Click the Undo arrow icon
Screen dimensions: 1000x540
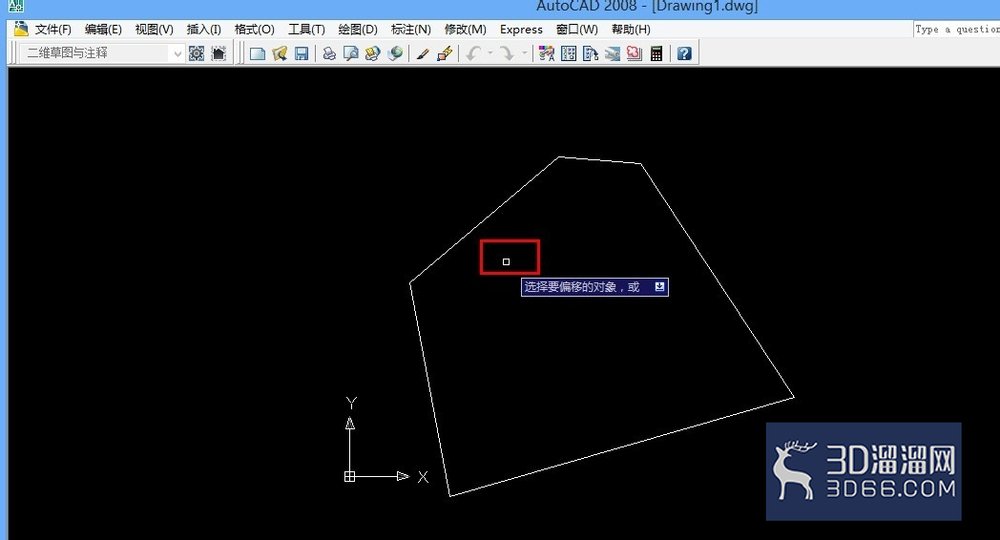click(473, 54)
